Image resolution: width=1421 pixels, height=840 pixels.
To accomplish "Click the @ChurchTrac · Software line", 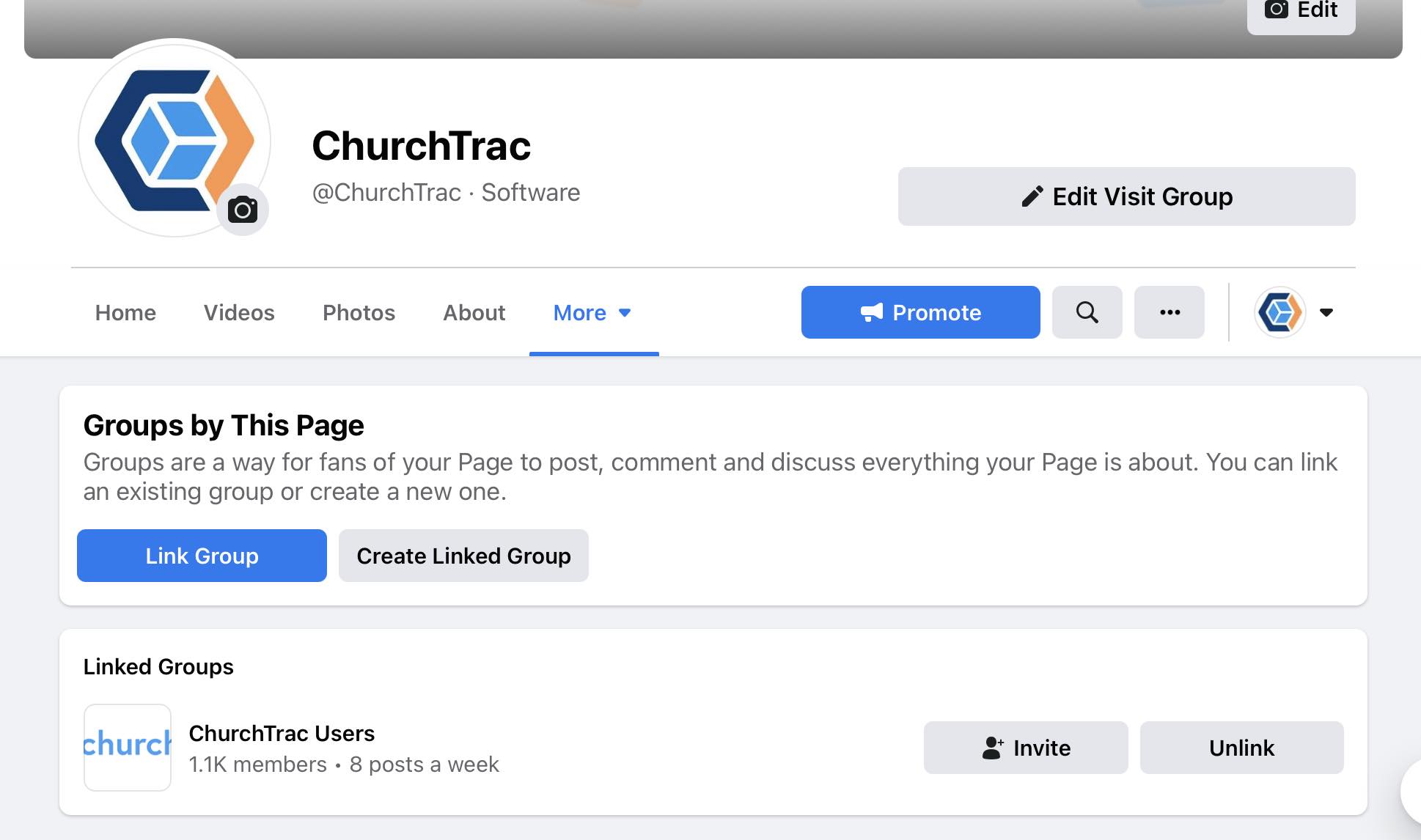I will coord(446,192).
